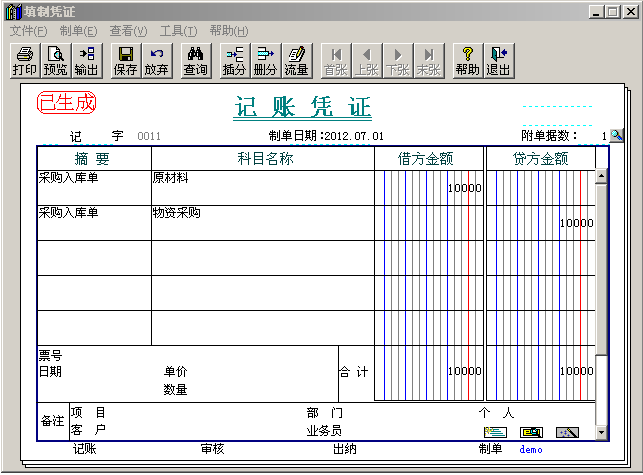Click the first icon in the remarks footer

click(x=495, y=432)
